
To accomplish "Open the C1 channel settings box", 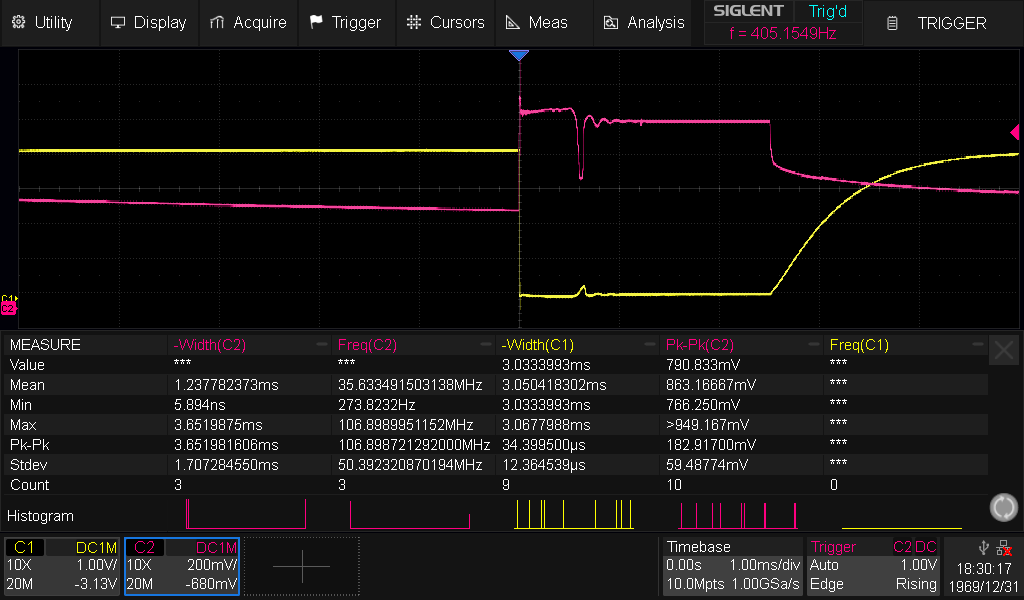I will 62,566.
